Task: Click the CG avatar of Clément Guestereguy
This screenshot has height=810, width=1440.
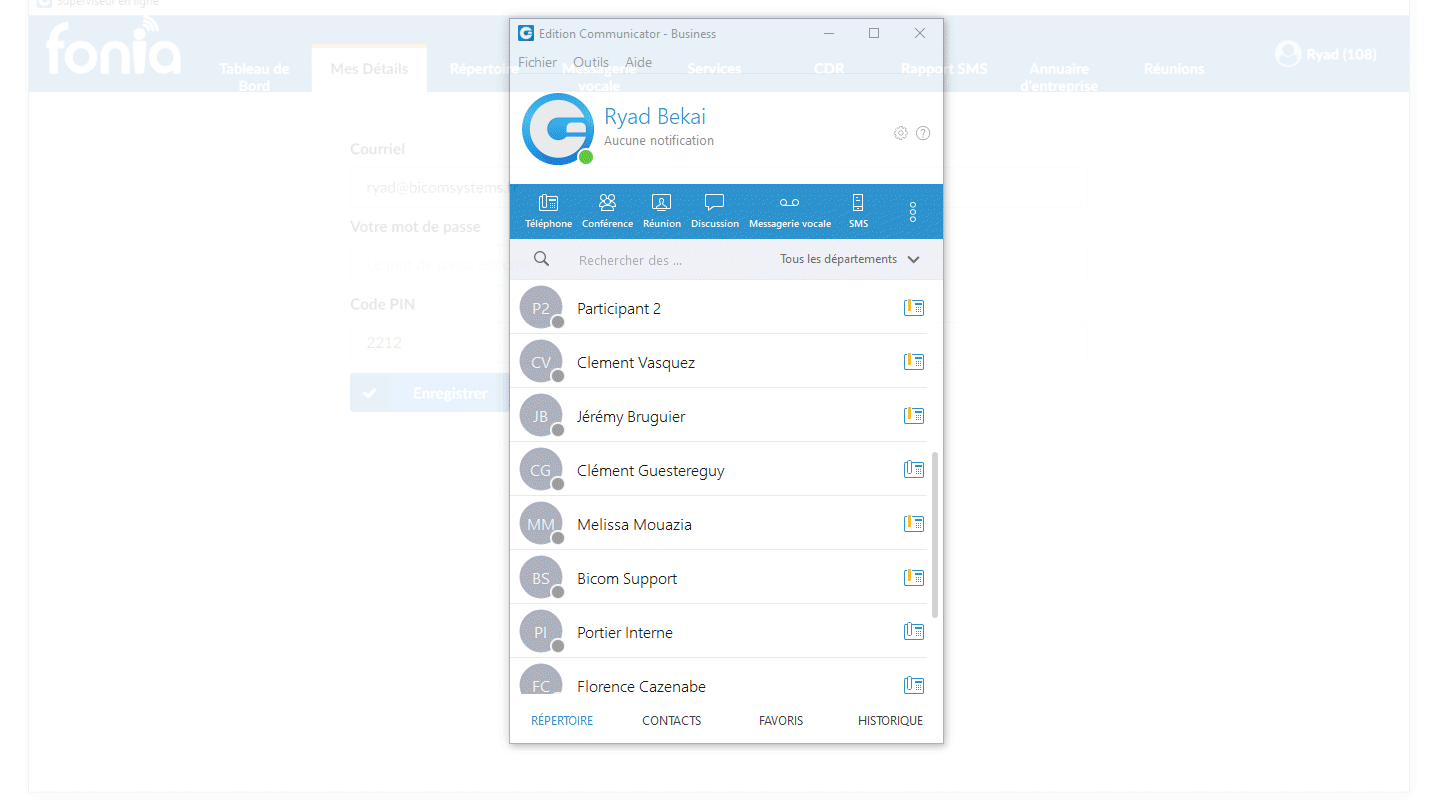Action: coord(541,470)
